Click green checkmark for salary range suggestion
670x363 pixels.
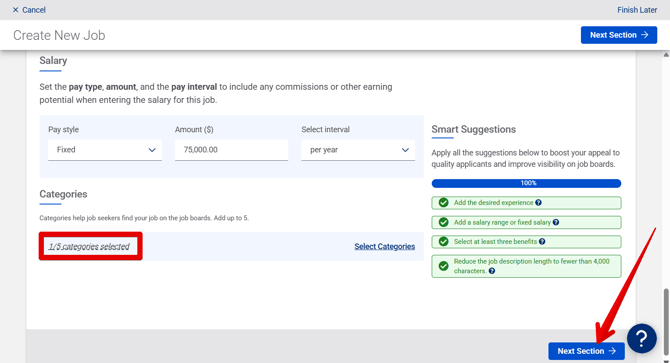click(444, 222)
